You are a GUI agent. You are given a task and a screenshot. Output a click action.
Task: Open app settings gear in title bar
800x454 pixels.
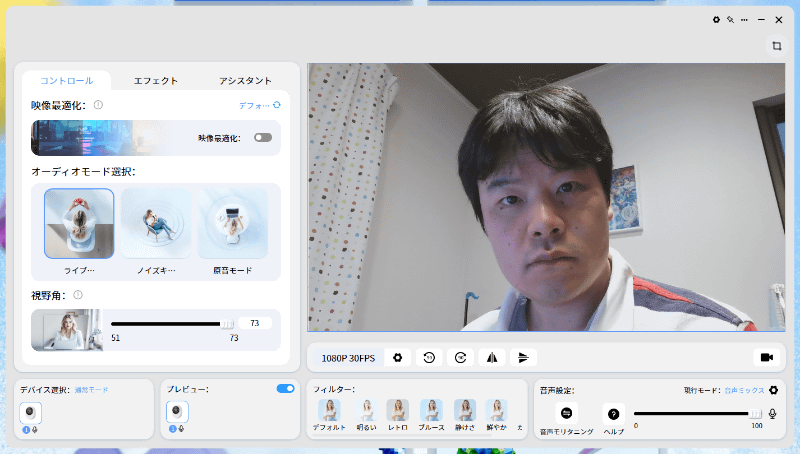tap(716, 19)
